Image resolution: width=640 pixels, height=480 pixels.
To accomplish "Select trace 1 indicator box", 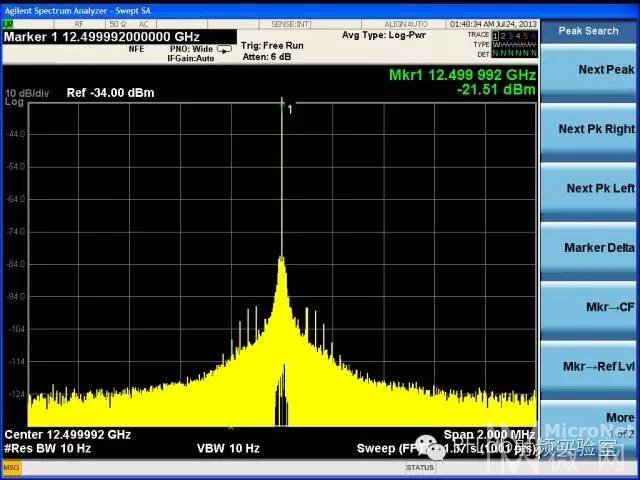I will [x=496, y=36].
